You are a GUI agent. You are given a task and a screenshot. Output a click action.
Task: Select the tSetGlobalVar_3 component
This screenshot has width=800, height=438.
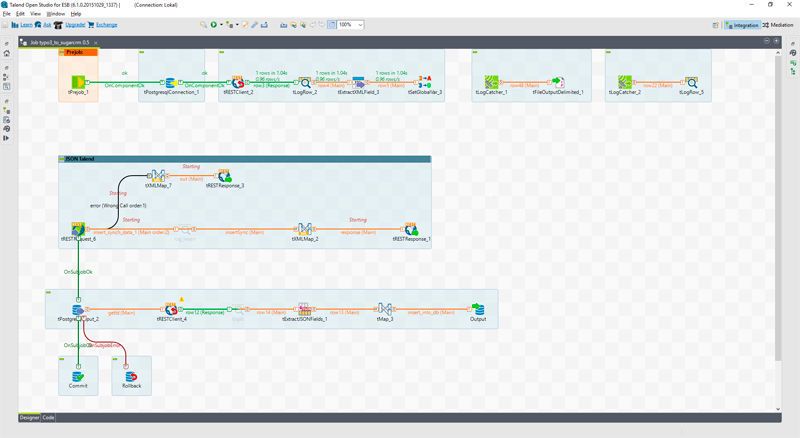click(x=425, y=82)
